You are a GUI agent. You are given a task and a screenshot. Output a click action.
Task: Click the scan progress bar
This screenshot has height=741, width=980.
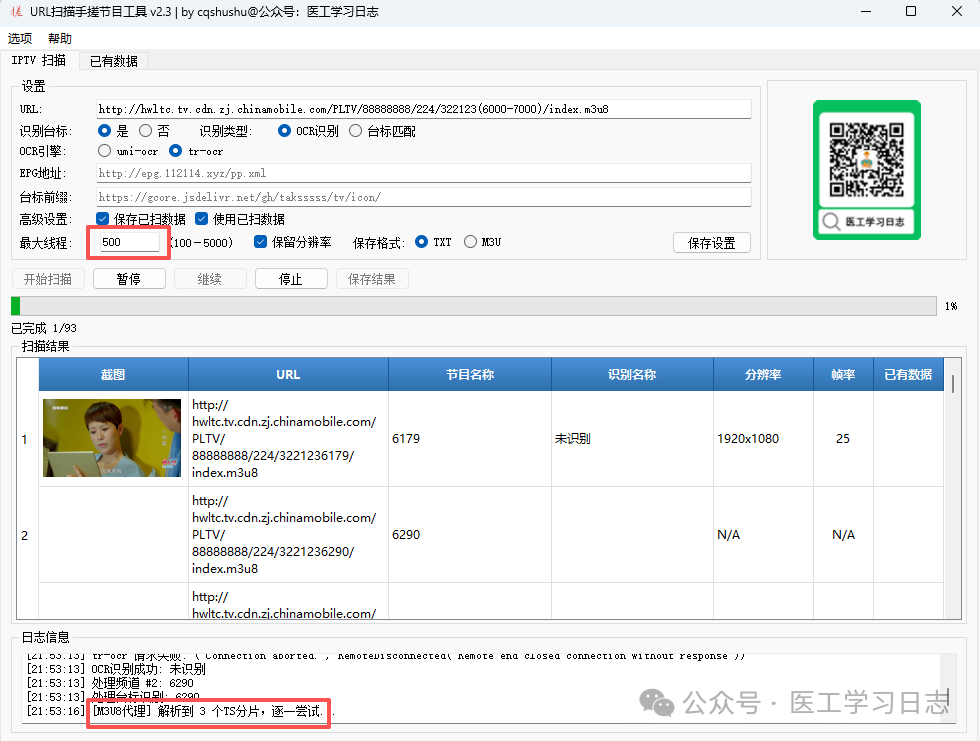point(474,306)
